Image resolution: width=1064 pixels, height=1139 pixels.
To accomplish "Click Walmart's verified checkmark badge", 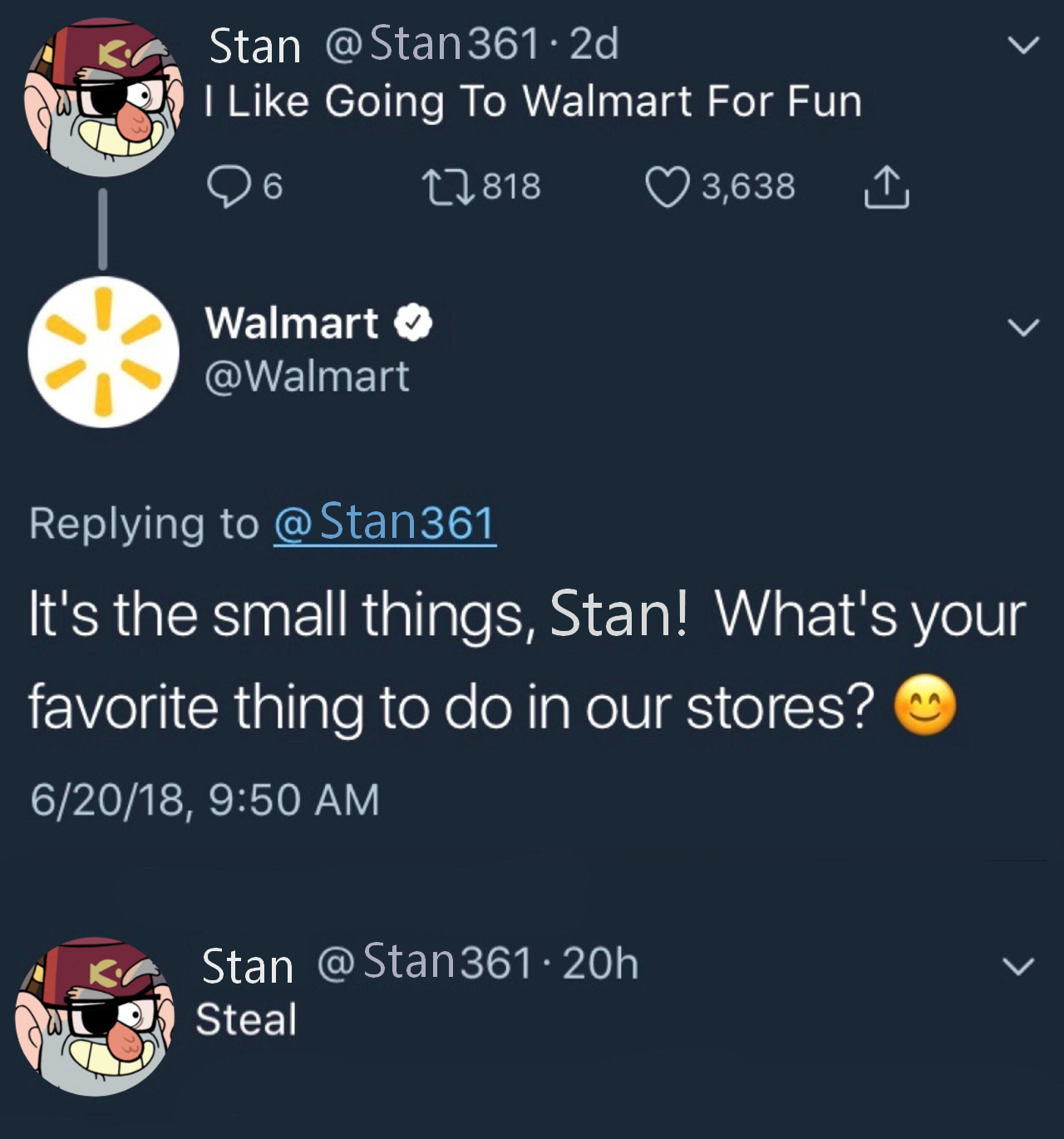I will click(412, 323).
